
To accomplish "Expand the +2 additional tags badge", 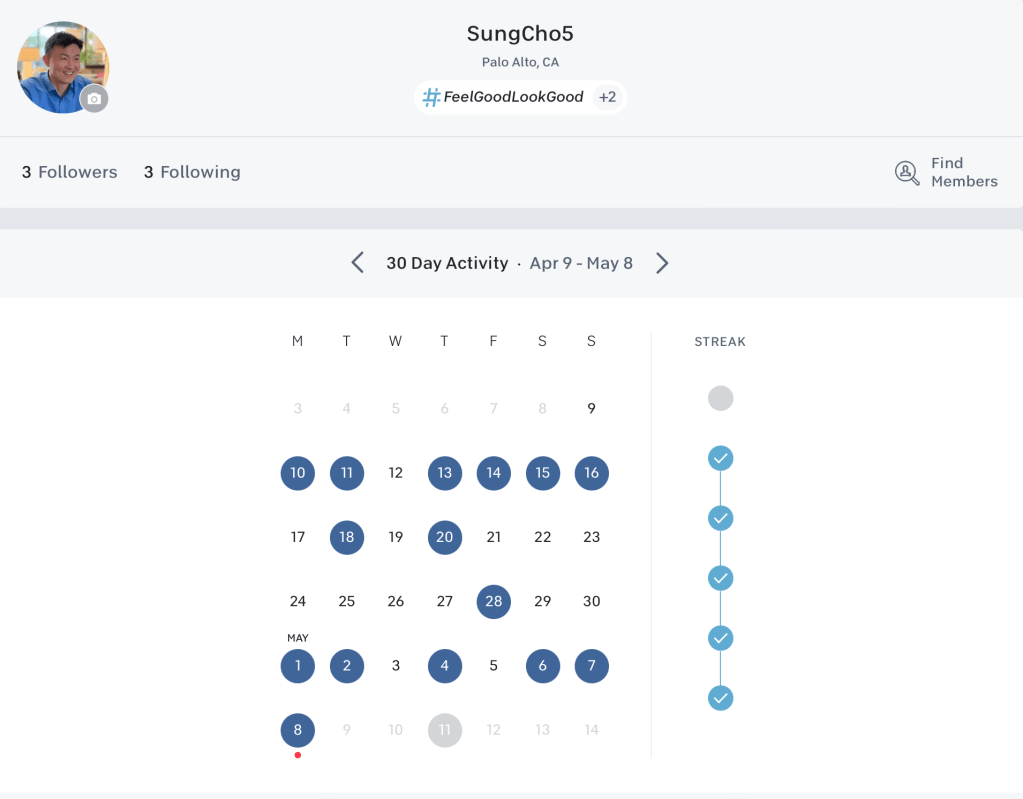I will tap(606, 97).
